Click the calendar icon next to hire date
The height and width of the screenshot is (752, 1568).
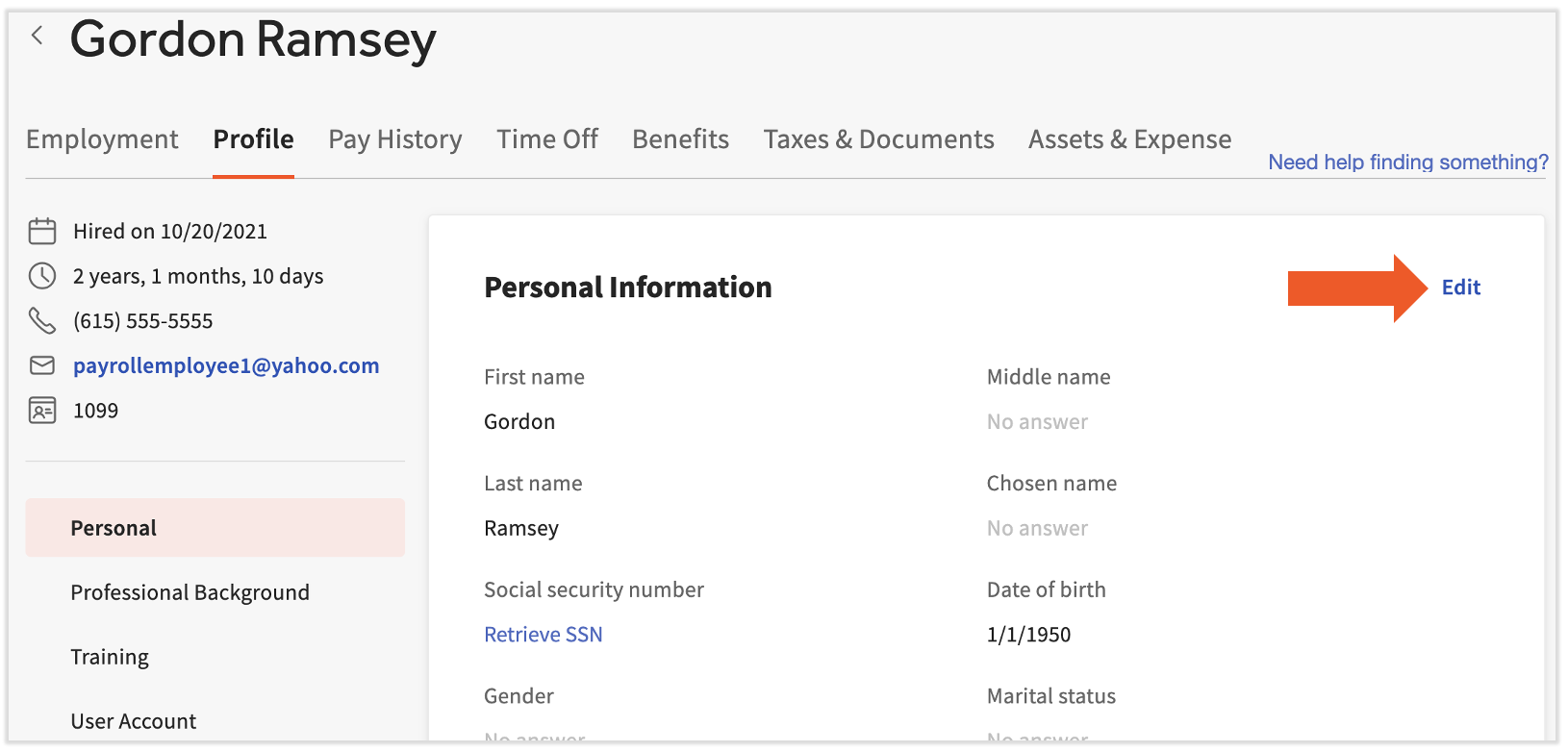point(42,232)
